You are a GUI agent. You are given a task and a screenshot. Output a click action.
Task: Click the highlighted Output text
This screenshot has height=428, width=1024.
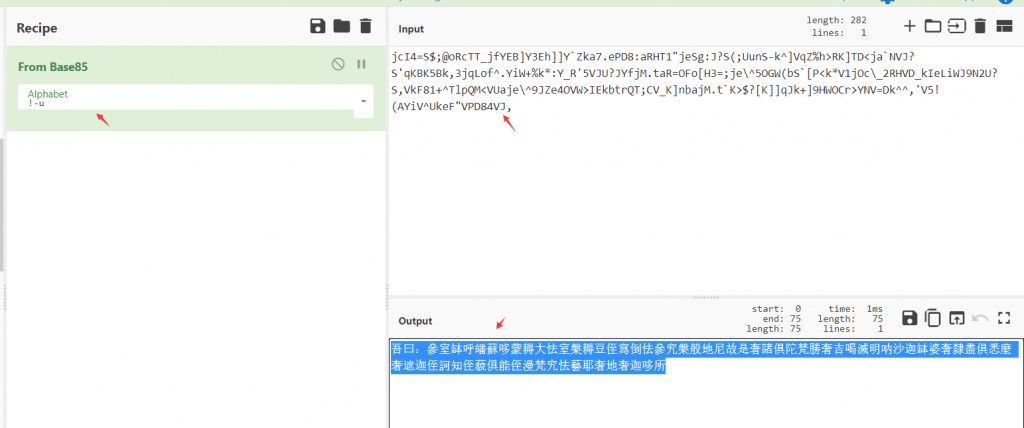tap(704, 357)
